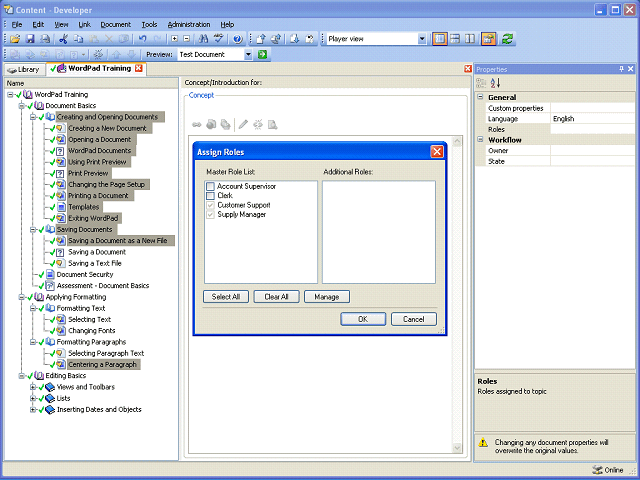640x480 pixels.
Task: Check the Account Supervisor role checkbox
Action: pyautogui.click(x=210, y=187)
